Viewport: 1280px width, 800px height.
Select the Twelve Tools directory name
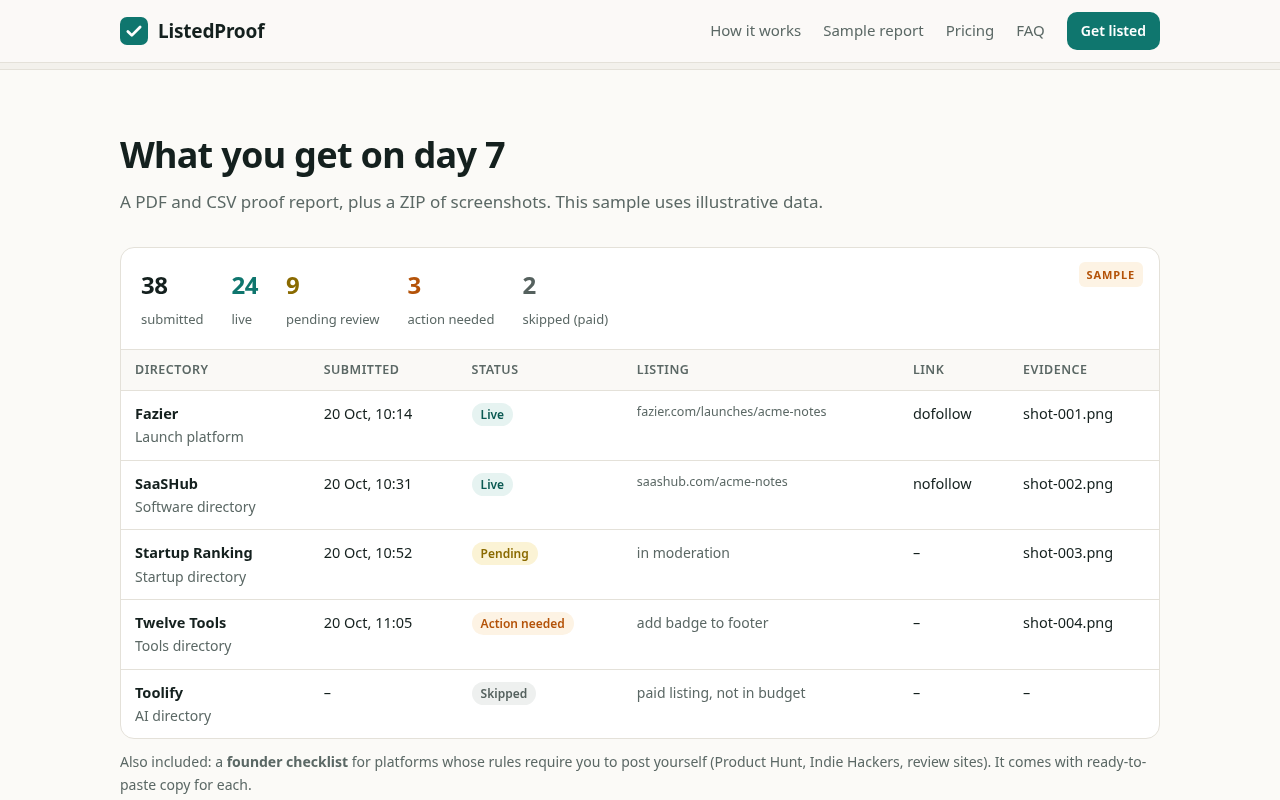181,623
